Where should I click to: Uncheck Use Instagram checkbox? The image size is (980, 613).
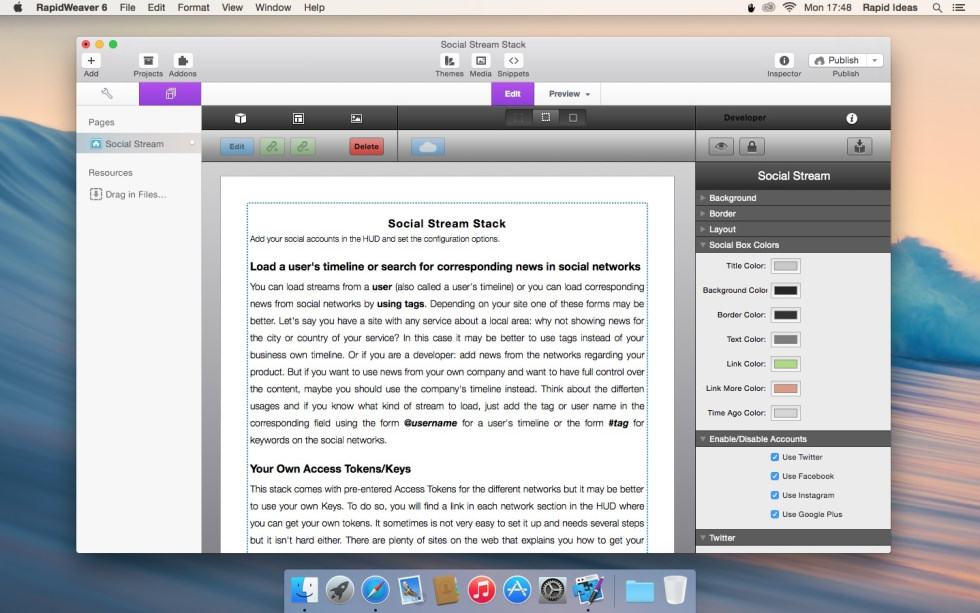775,495
